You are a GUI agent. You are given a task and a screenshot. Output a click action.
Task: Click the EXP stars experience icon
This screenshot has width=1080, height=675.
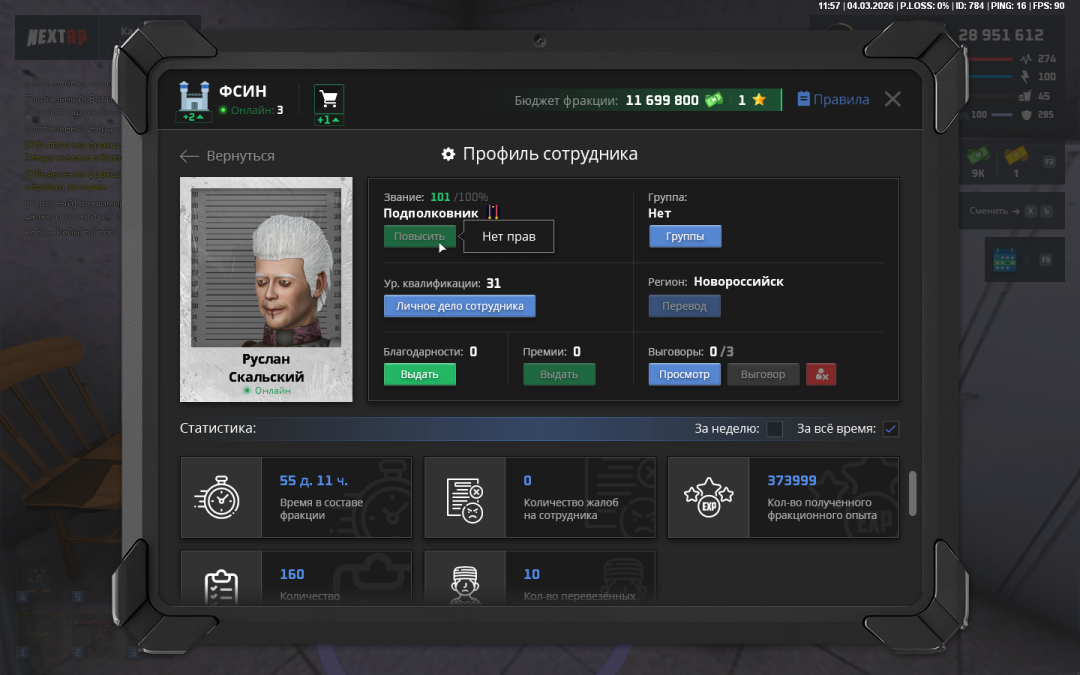(x=708, y=497)
